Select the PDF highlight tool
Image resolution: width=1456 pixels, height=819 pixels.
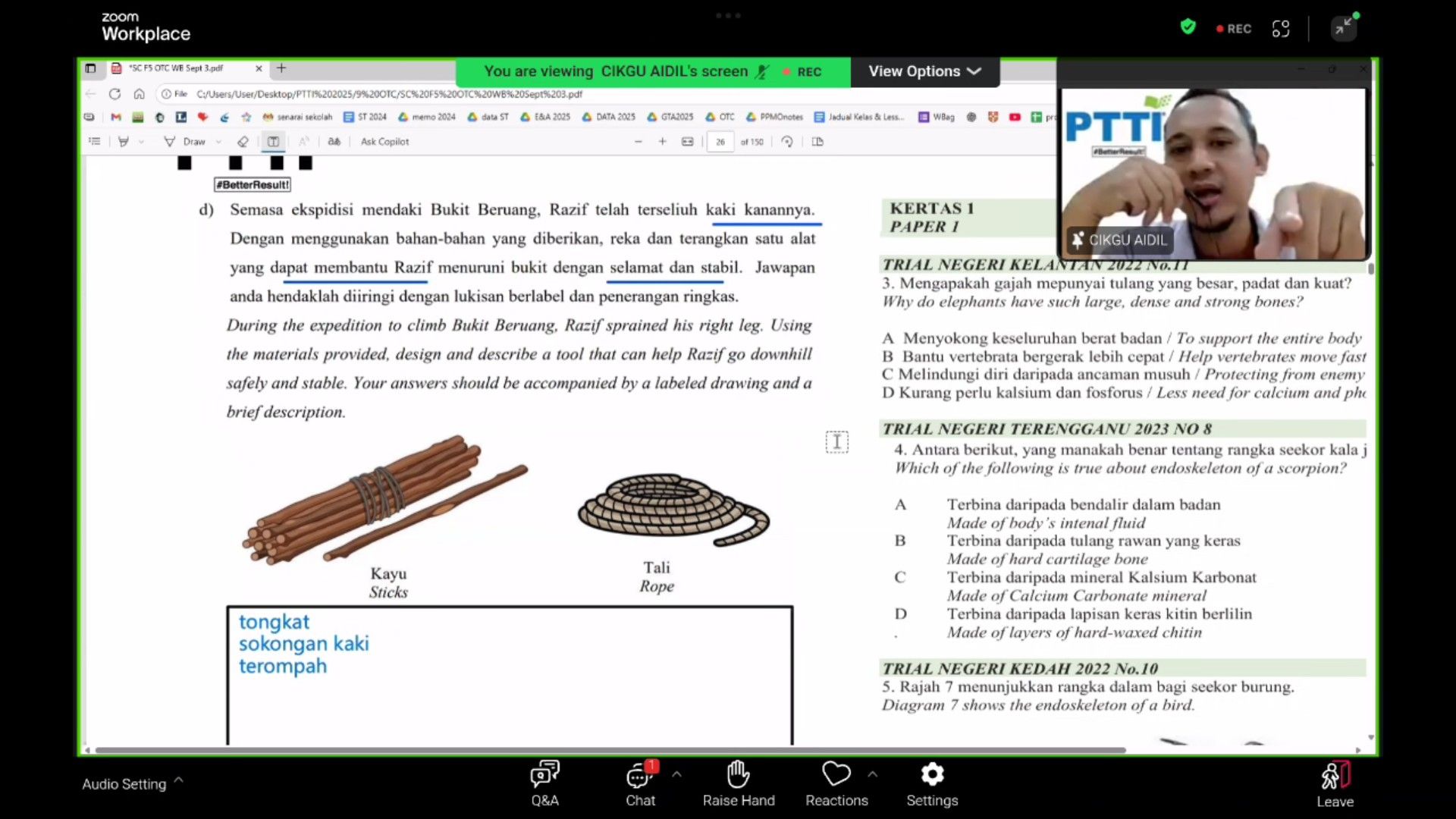pyautogui.click(x=123, y=142)
